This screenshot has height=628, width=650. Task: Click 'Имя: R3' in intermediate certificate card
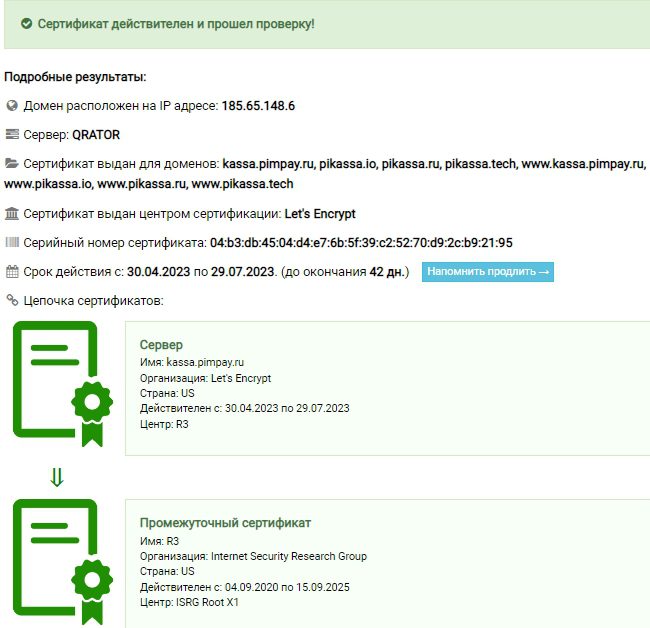click(x=159, y=541)
